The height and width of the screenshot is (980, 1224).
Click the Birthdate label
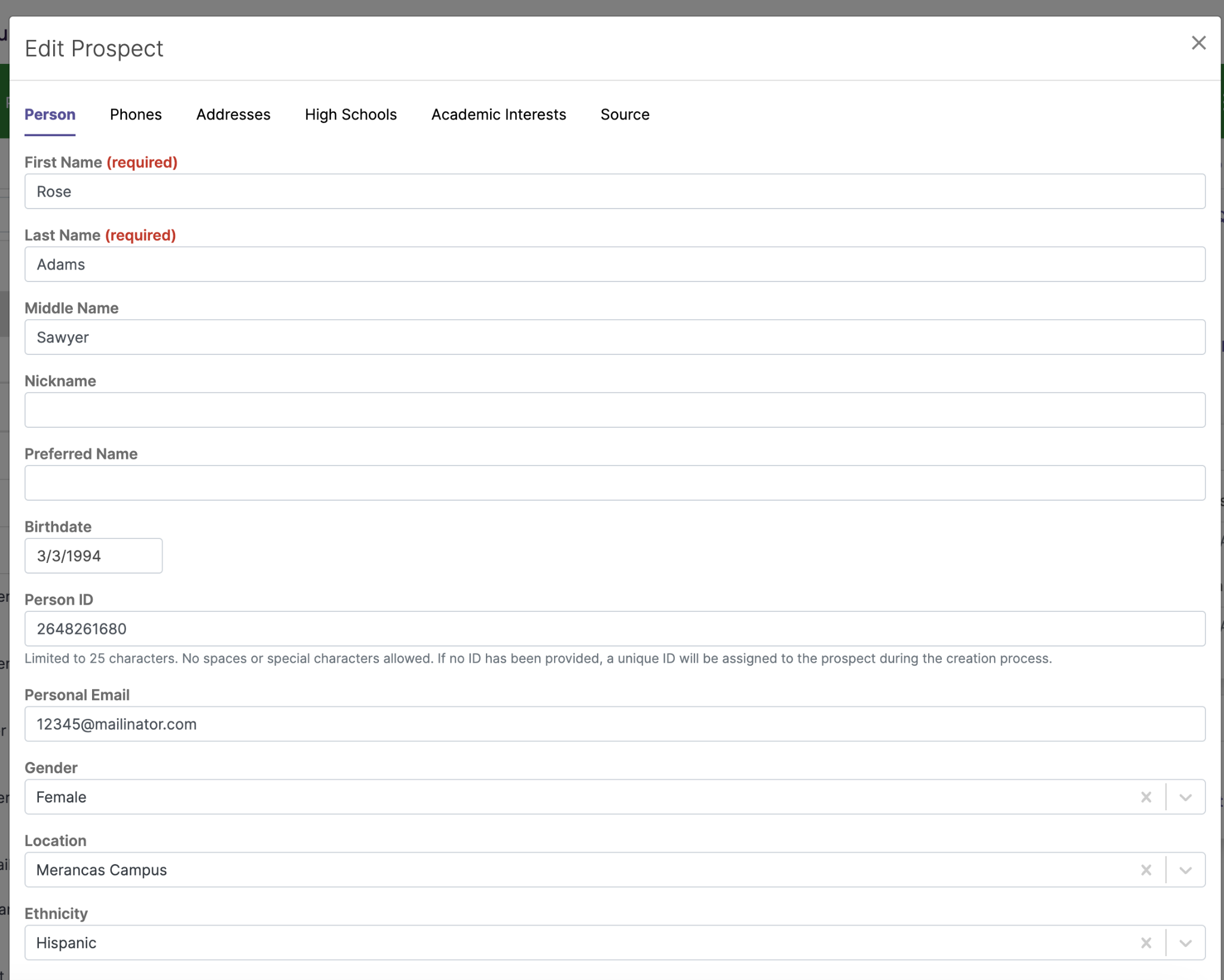pos(58,527)
